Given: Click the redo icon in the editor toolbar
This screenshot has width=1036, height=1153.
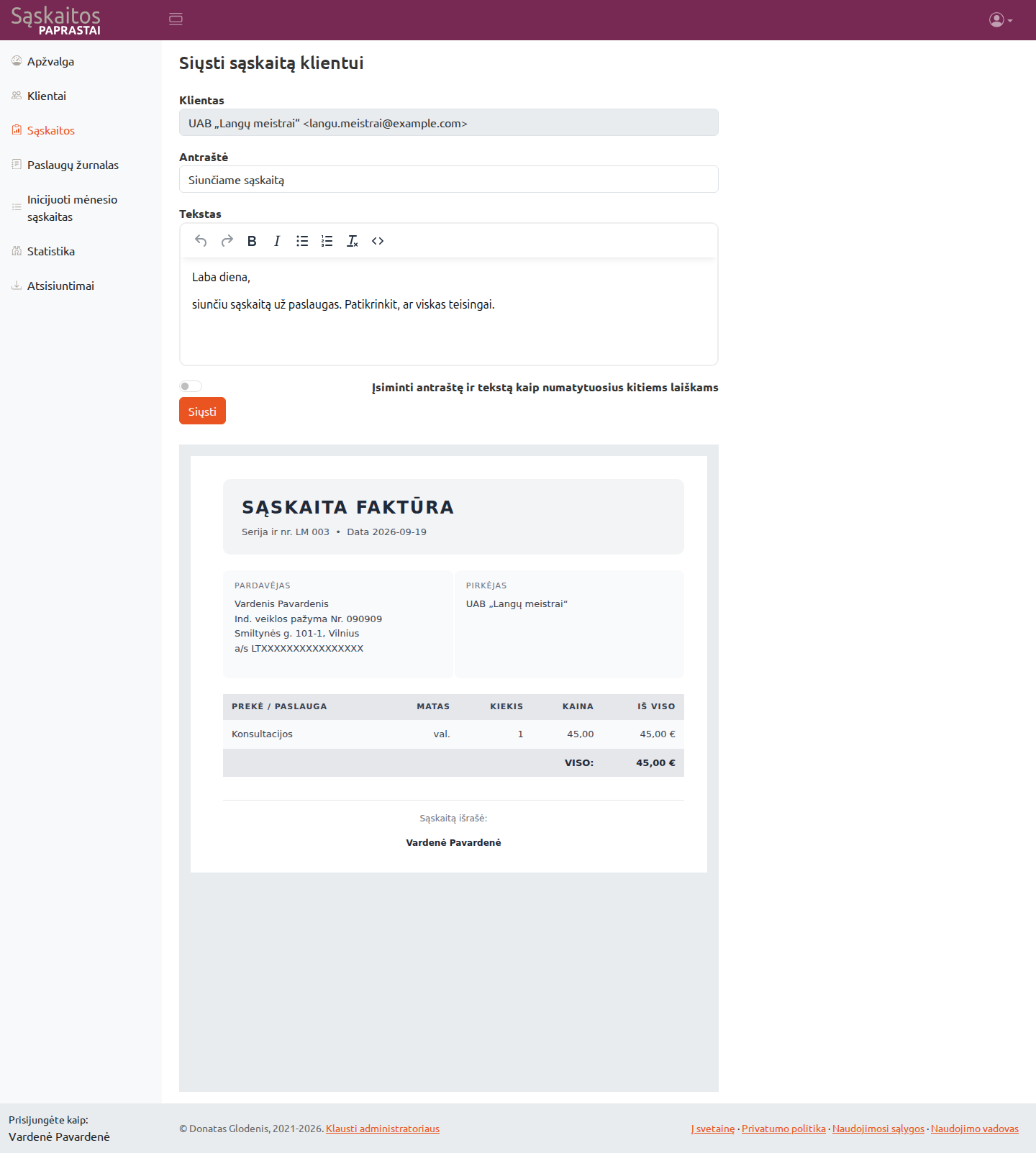Looking at the screenshot, I should point(227,241).
